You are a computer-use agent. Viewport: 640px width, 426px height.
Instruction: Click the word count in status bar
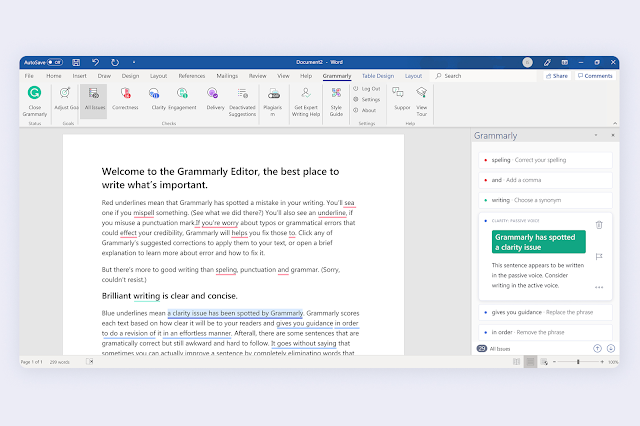point(60,362)
